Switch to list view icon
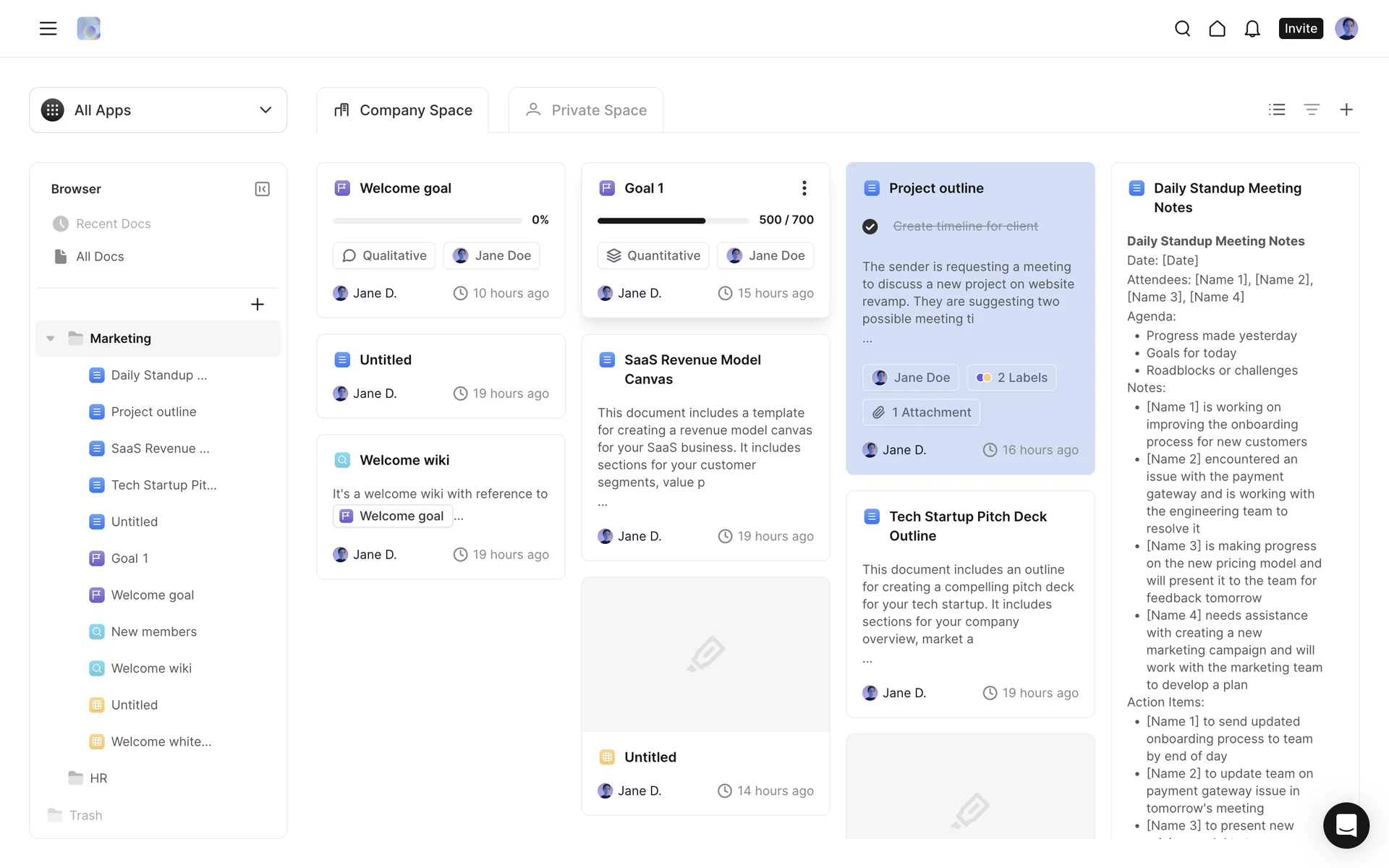Screen dimensions: 1389x868 click(1276, 109)
